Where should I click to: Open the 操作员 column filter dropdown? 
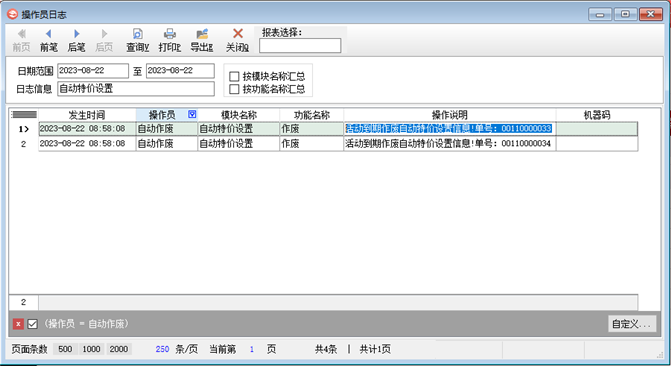pyautogui.click(x=192, y=114)
